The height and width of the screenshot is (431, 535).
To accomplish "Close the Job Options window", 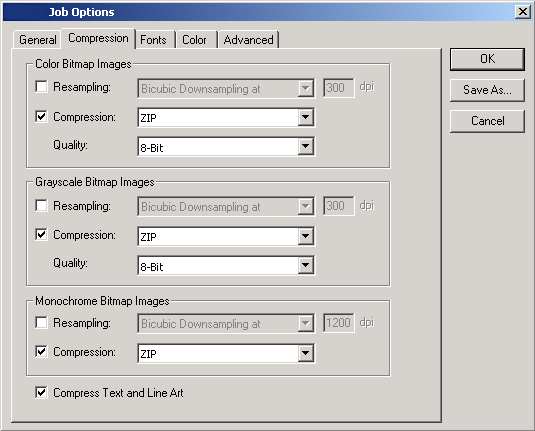I will [x=522, y=12].
